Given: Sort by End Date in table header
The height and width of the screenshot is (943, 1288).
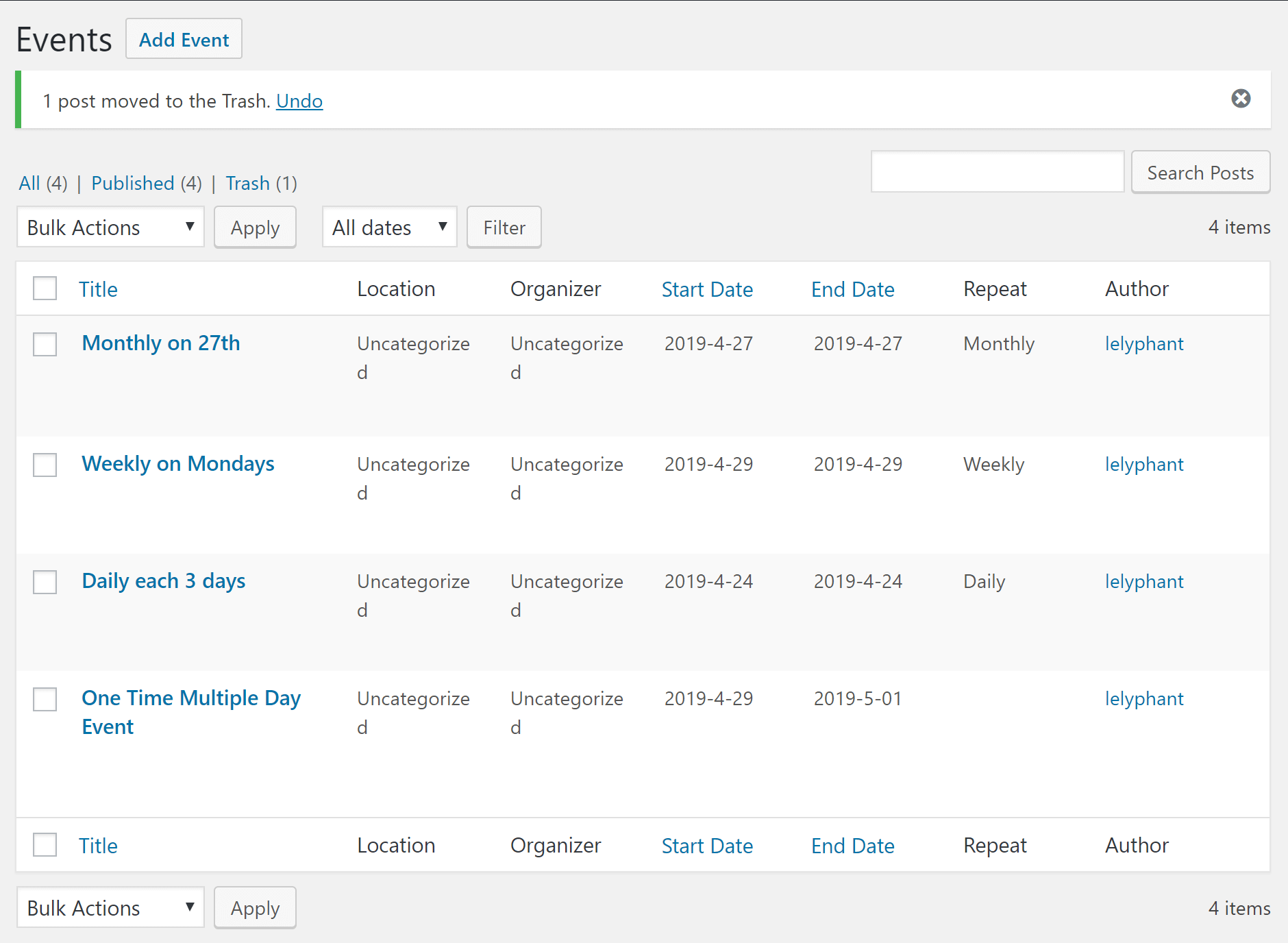Looking at the screenshot, I should coord(852,289).
